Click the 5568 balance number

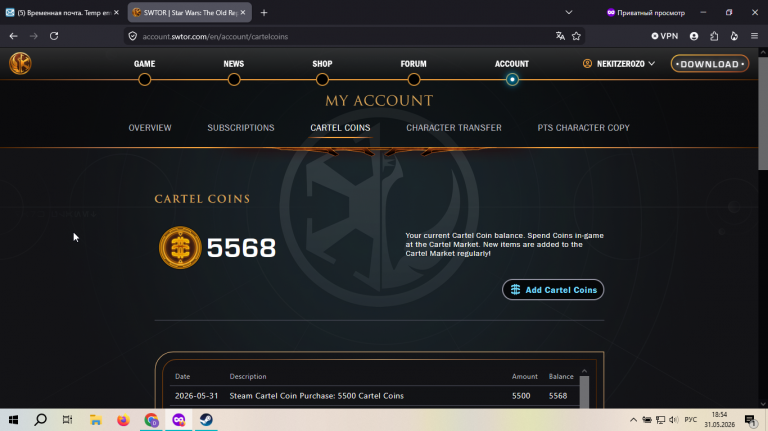pyautogui.click(x=241, y=248)
